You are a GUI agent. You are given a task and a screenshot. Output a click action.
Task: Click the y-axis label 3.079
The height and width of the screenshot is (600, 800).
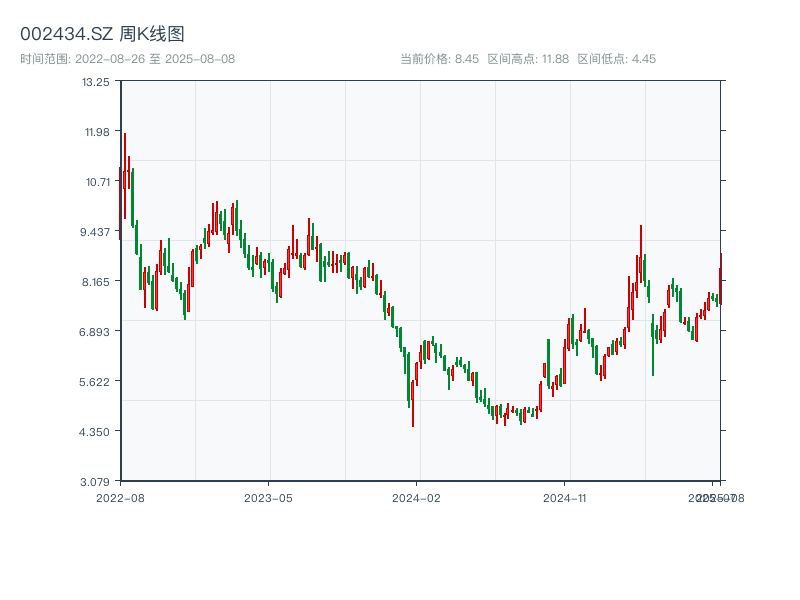(95, 482)
